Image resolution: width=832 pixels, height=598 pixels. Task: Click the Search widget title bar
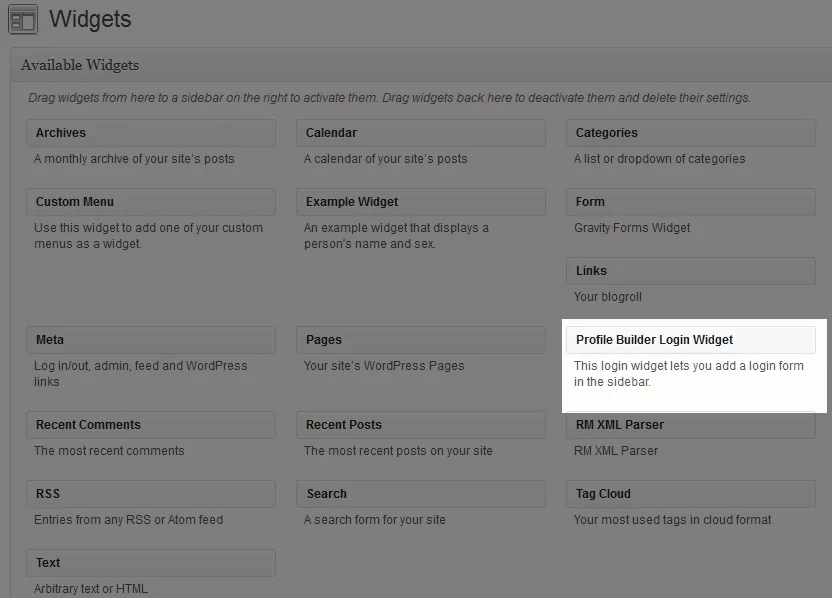coord(420,494)
